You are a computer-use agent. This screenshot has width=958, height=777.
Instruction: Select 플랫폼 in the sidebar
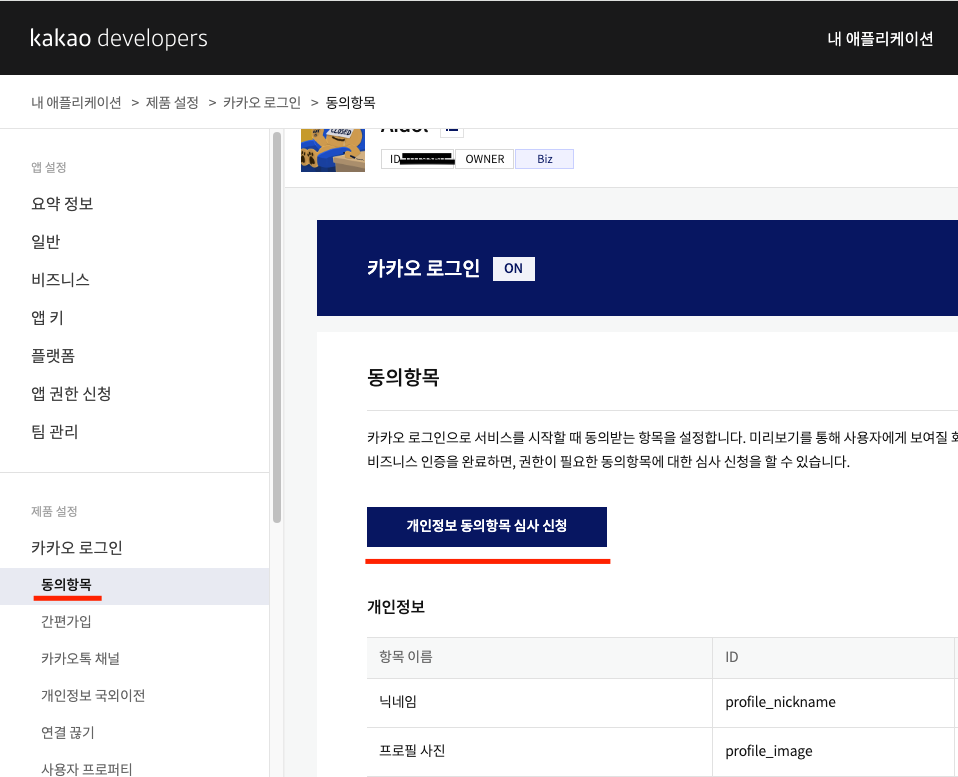coord(53,356)
